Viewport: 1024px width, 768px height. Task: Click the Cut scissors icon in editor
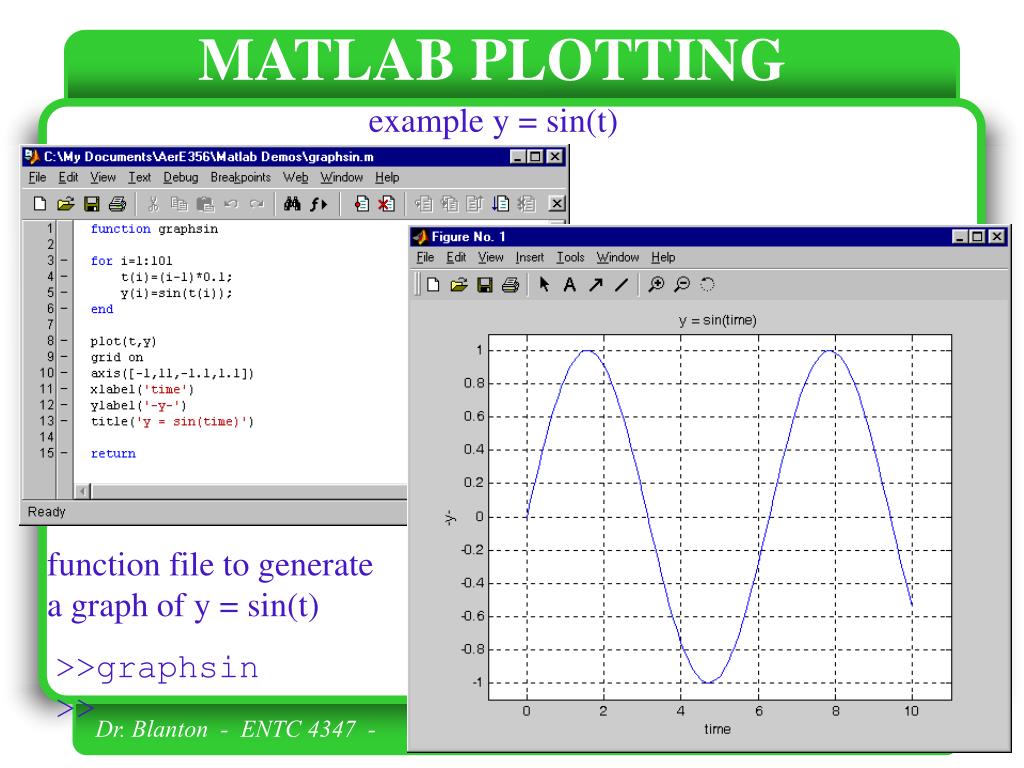(x=153, y=204)
